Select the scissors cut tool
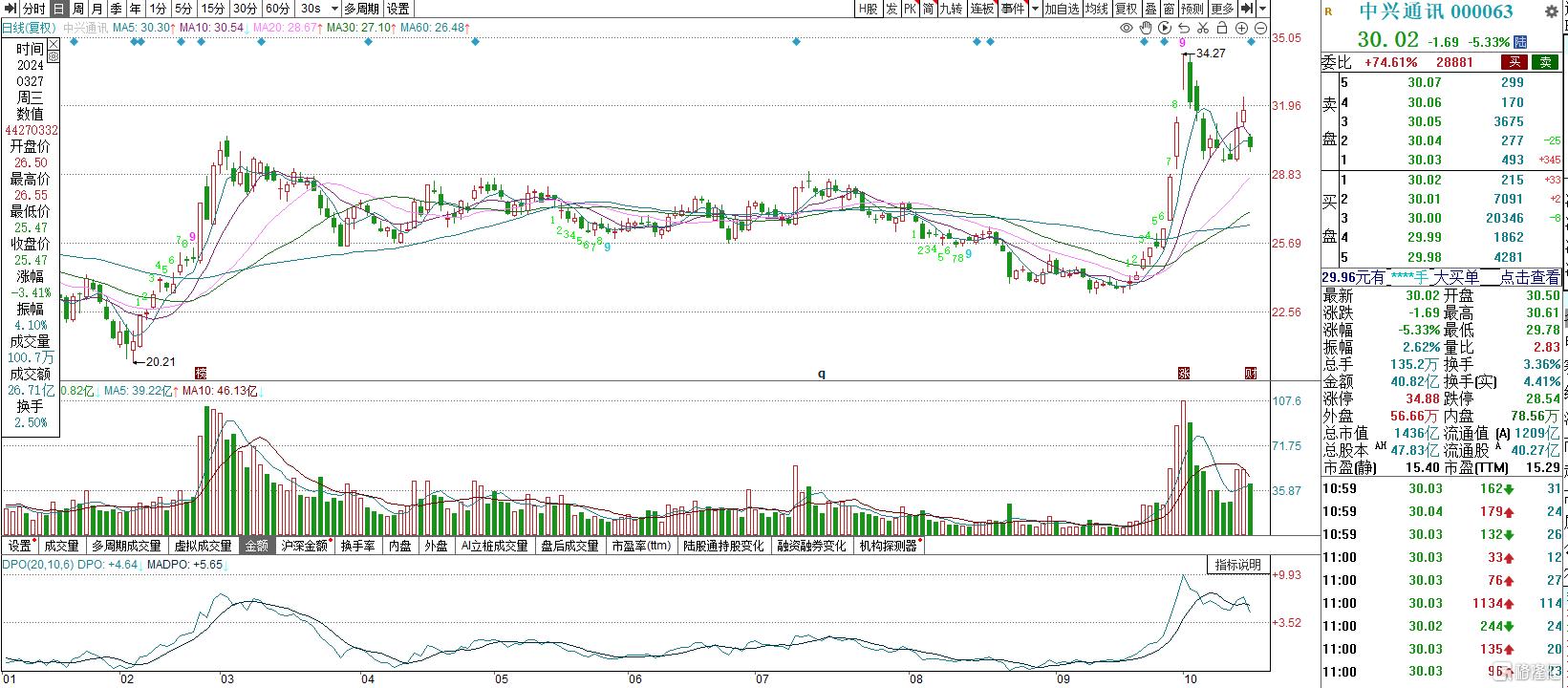This screenshot has width=1568, height=688. coord(1203,28)
